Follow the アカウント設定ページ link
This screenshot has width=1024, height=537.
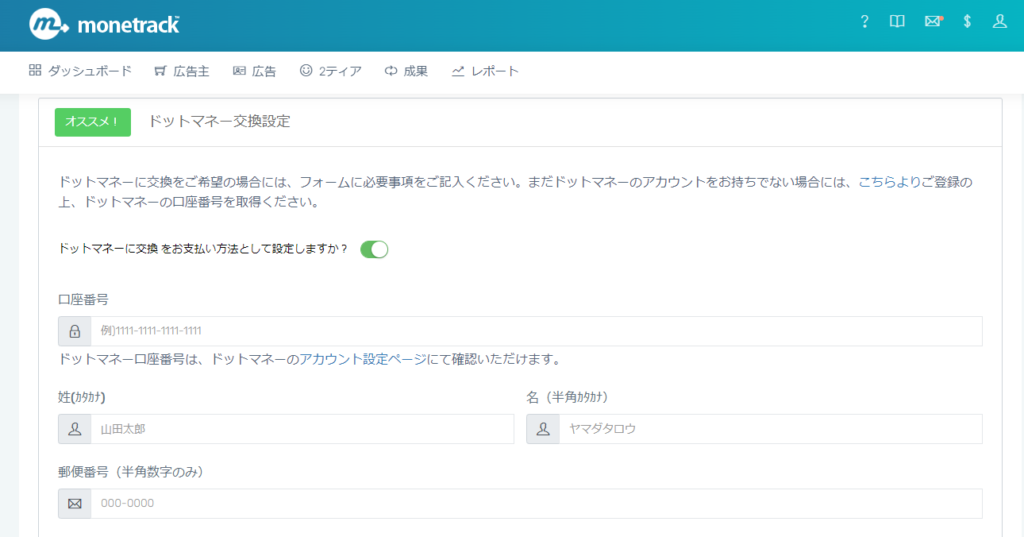click(362, 359)
